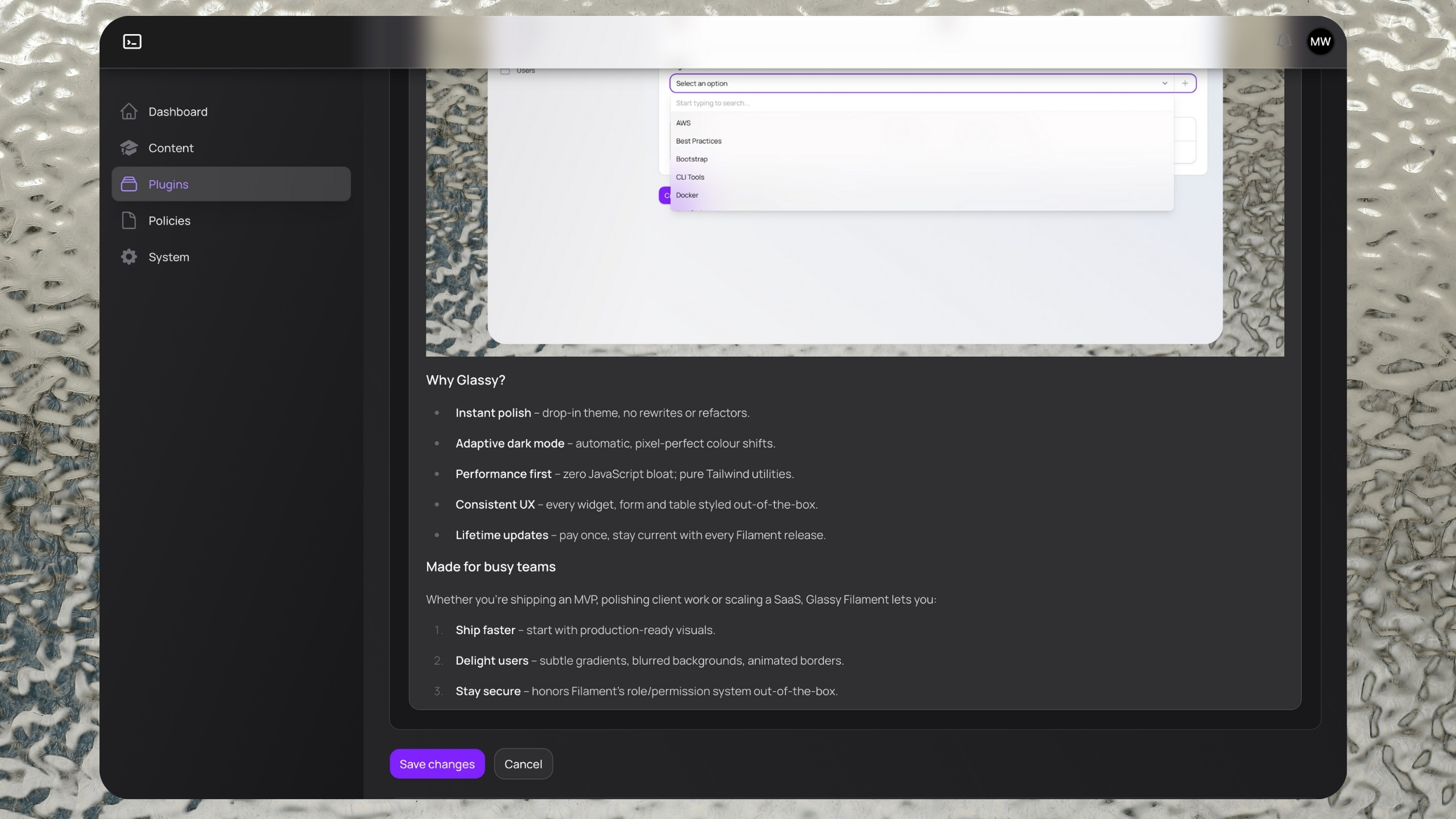The width and height of the screenshot is (1456, 819).
Task: Open the Dashboard navigation item
Action: click(x=231, y=111)
